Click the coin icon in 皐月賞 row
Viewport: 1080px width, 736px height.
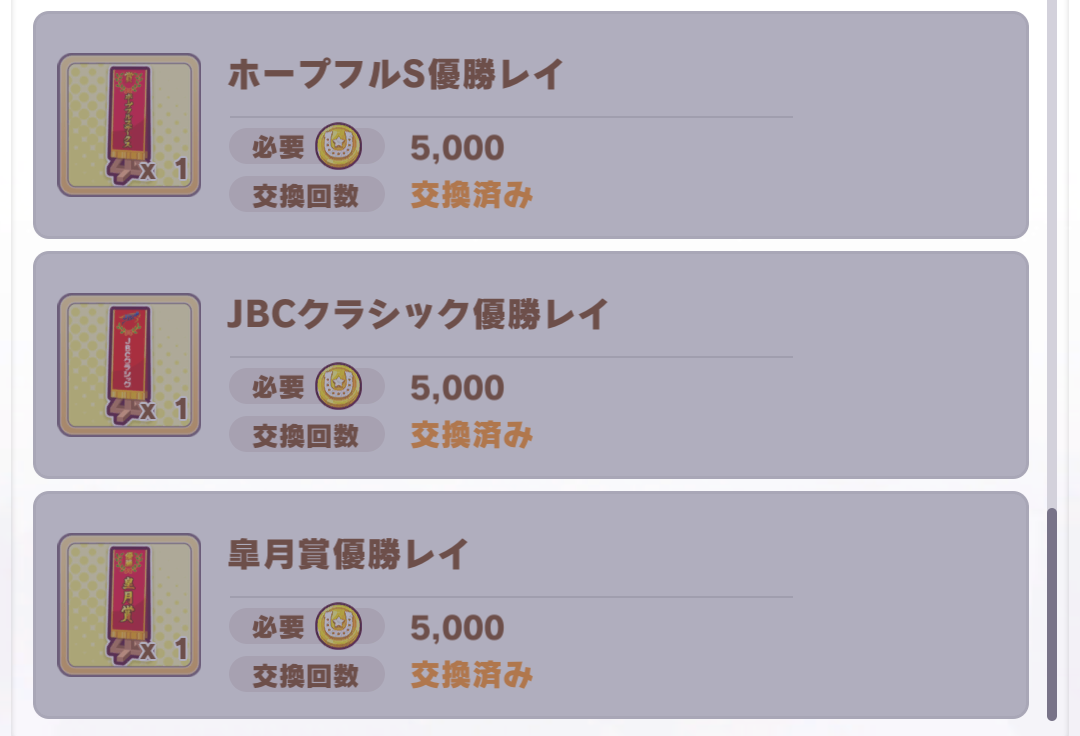[338, 627]
